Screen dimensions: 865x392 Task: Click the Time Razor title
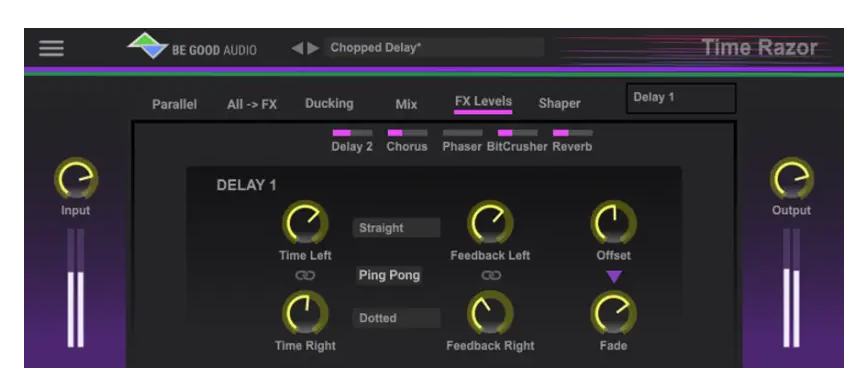point(759,48)
